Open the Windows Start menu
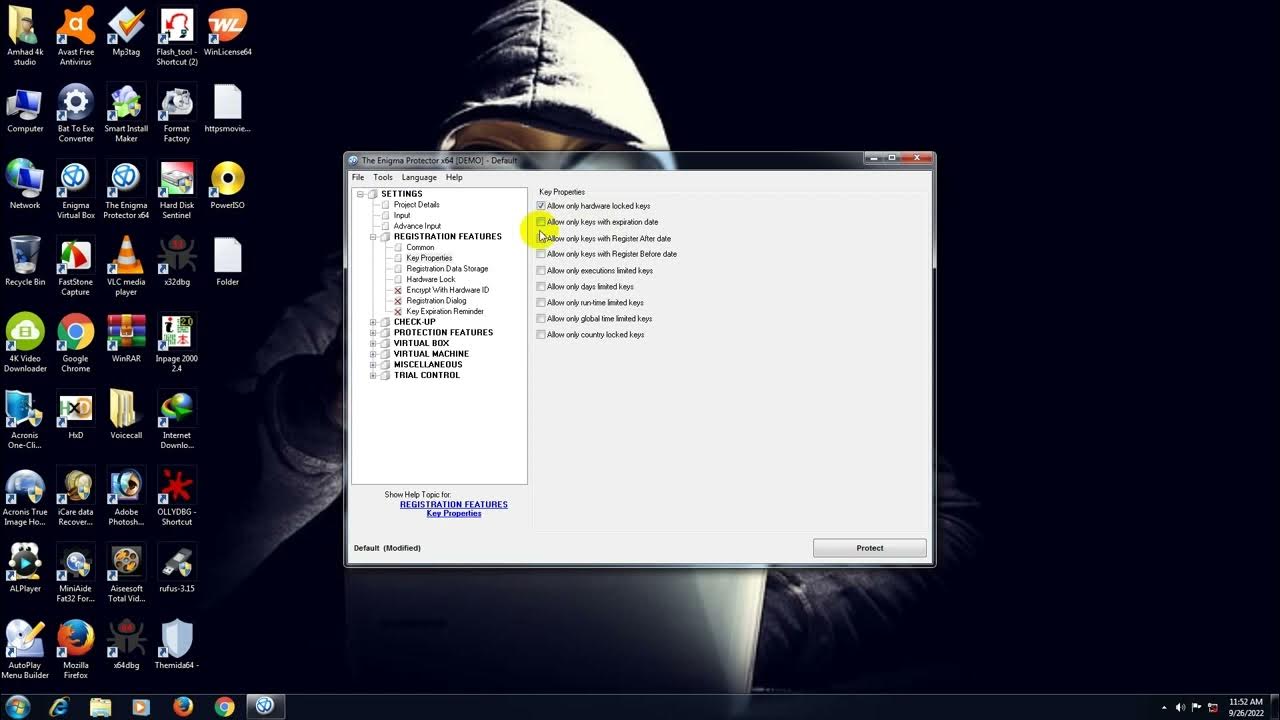 (x=17, y=706)
